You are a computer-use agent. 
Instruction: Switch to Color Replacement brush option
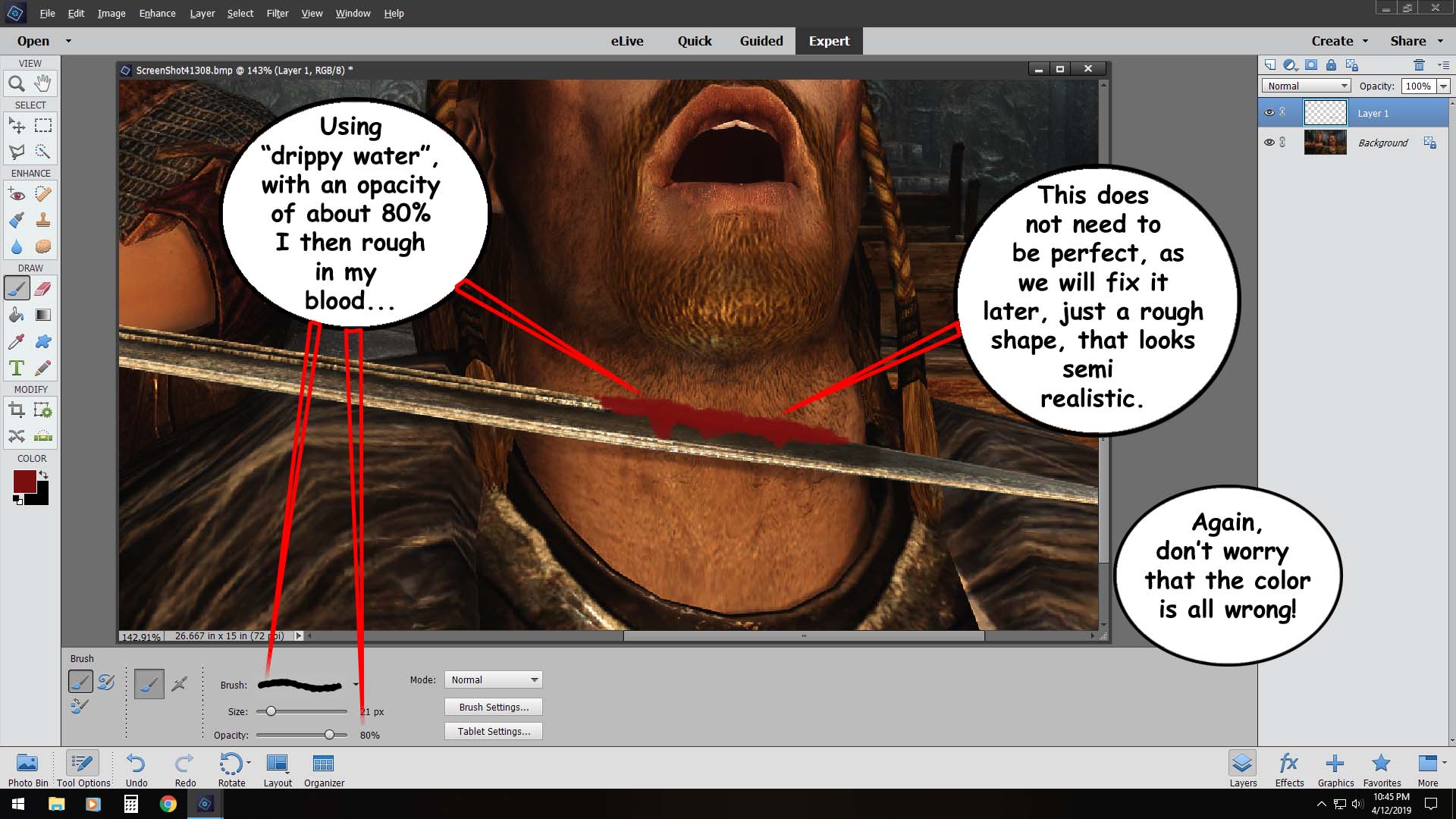tap(80, 706)
